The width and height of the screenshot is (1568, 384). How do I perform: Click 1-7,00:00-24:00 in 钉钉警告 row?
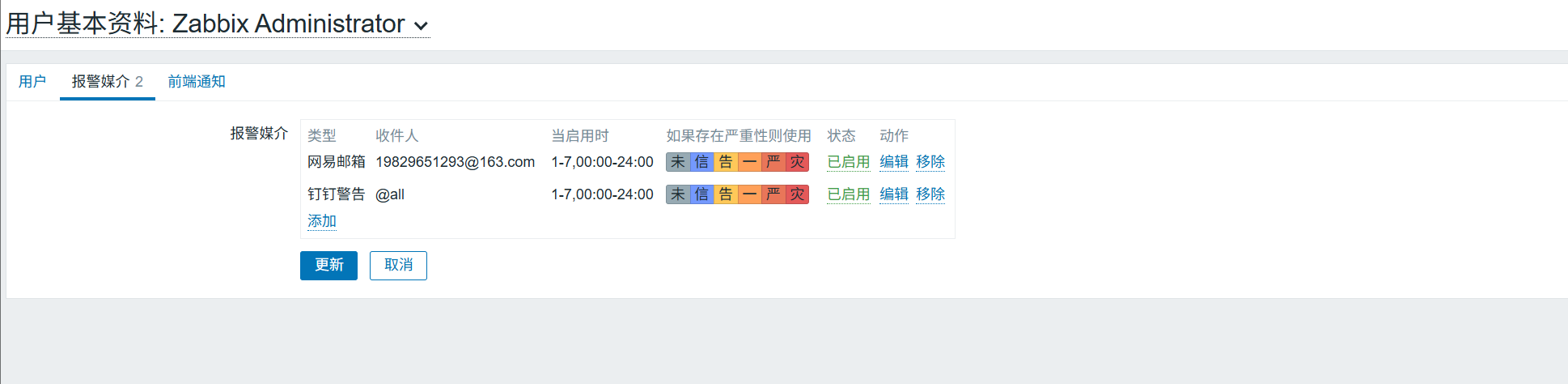(603, 194)
